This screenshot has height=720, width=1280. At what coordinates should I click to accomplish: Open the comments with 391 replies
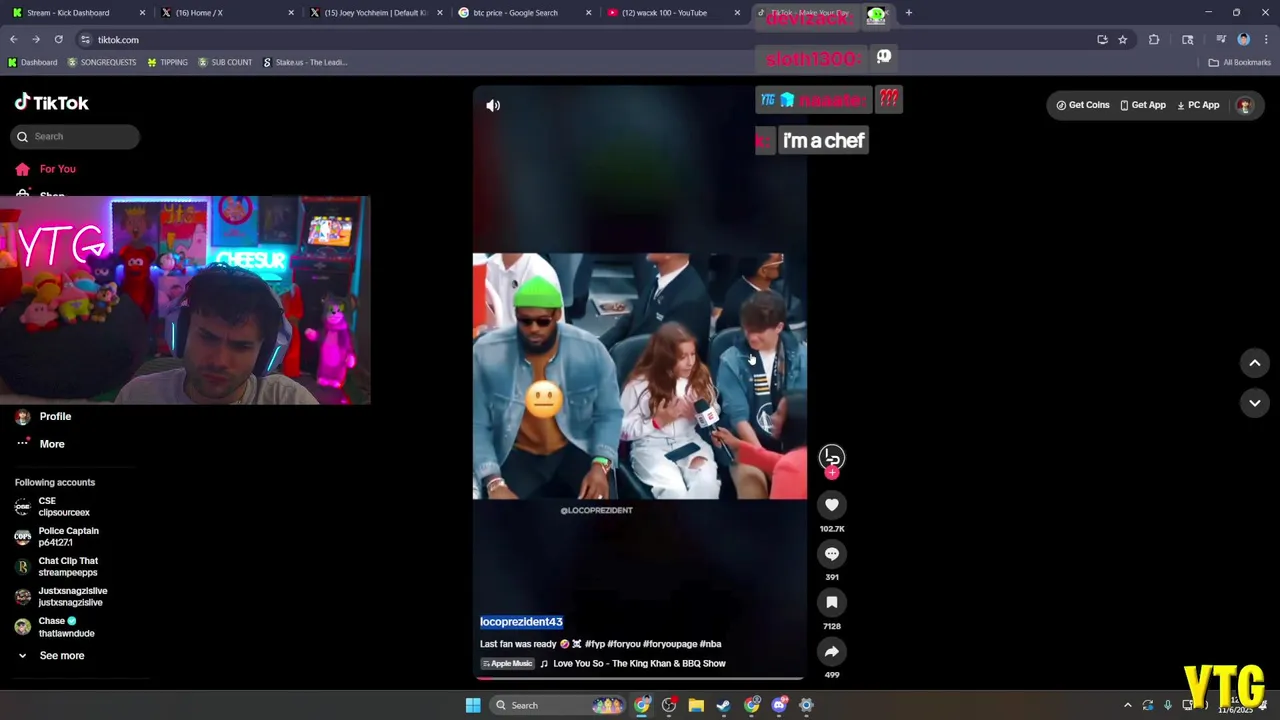(x=831, y=554)
